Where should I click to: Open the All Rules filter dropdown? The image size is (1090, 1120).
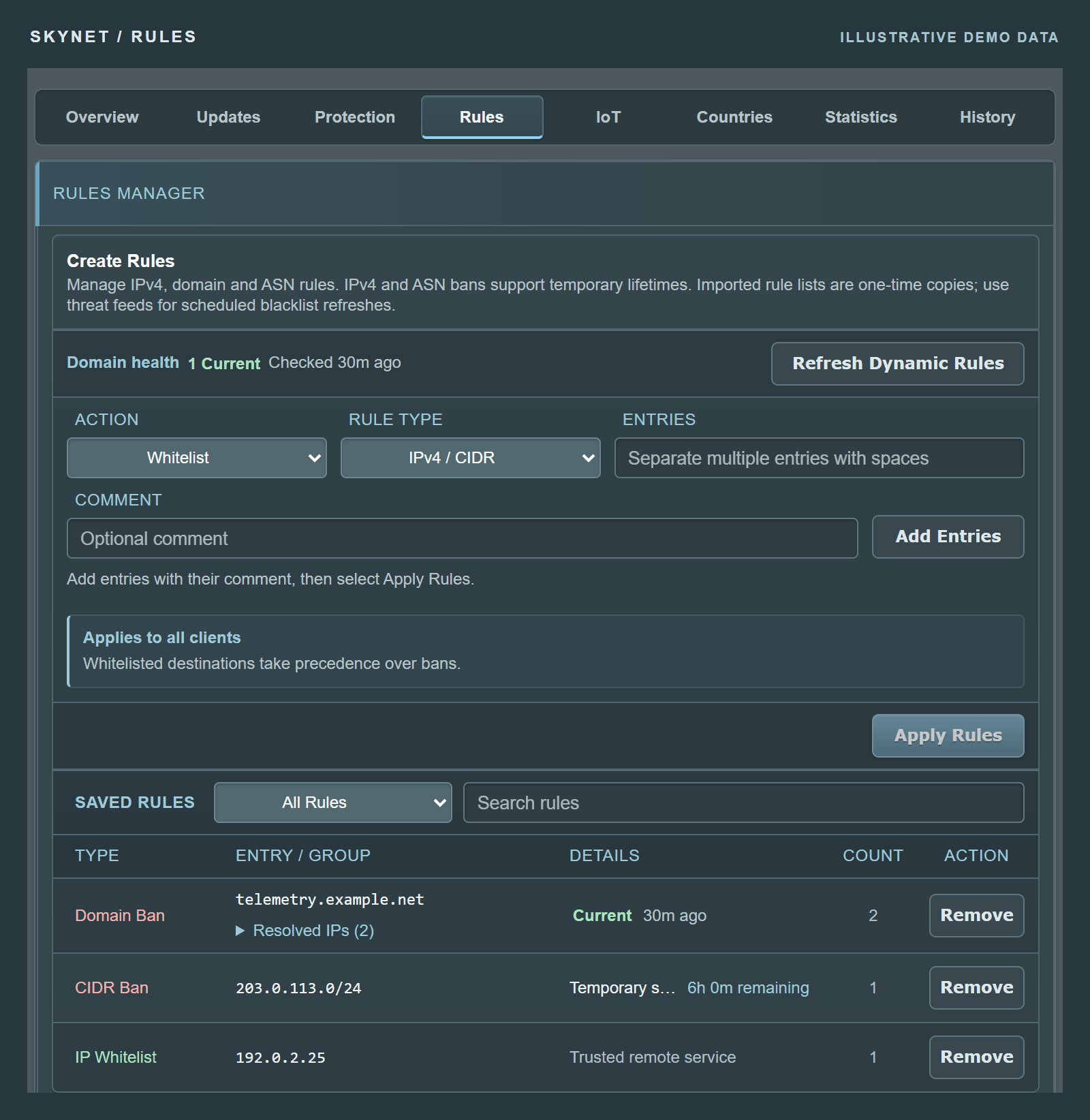(333, 803)
